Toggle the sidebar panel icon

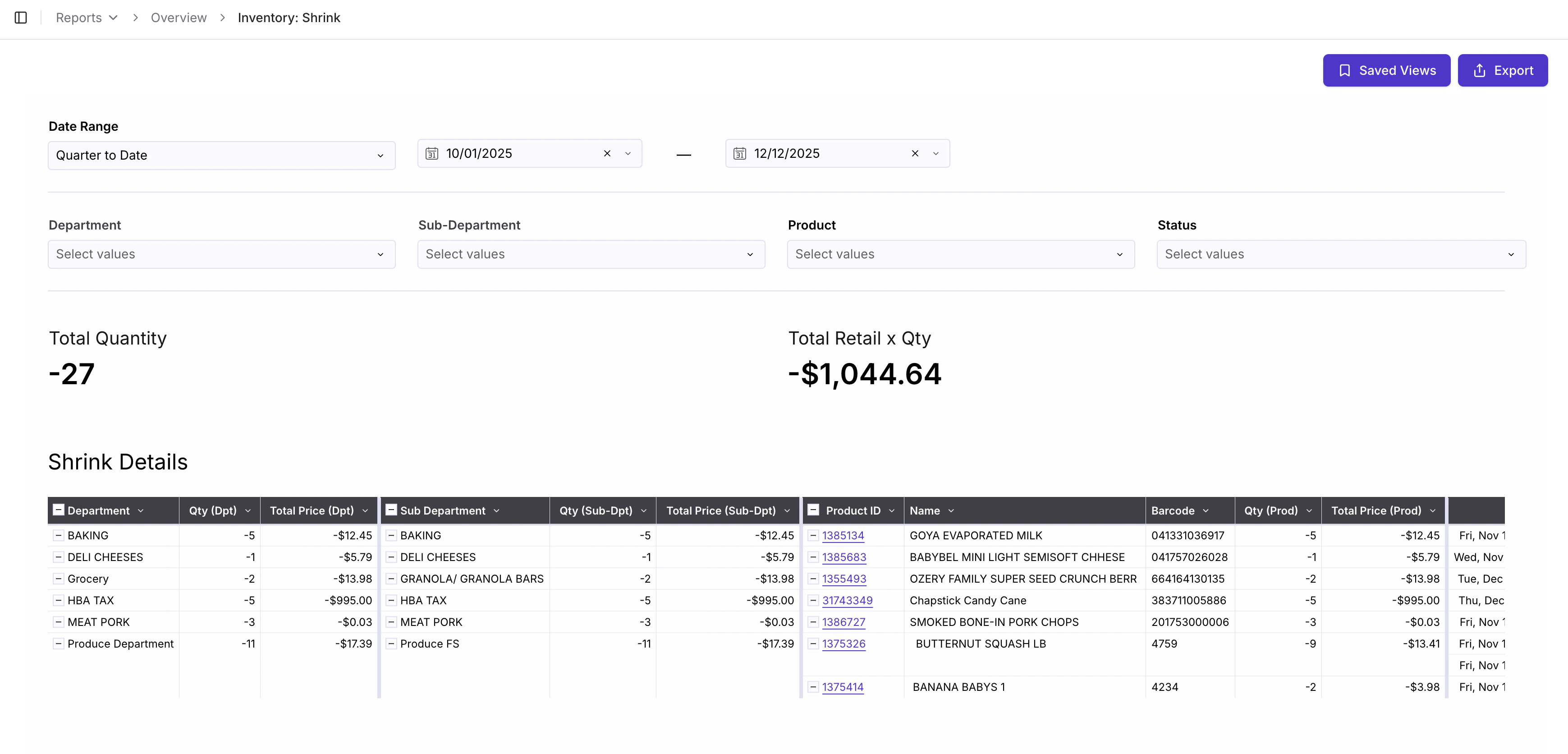(21, 18)
